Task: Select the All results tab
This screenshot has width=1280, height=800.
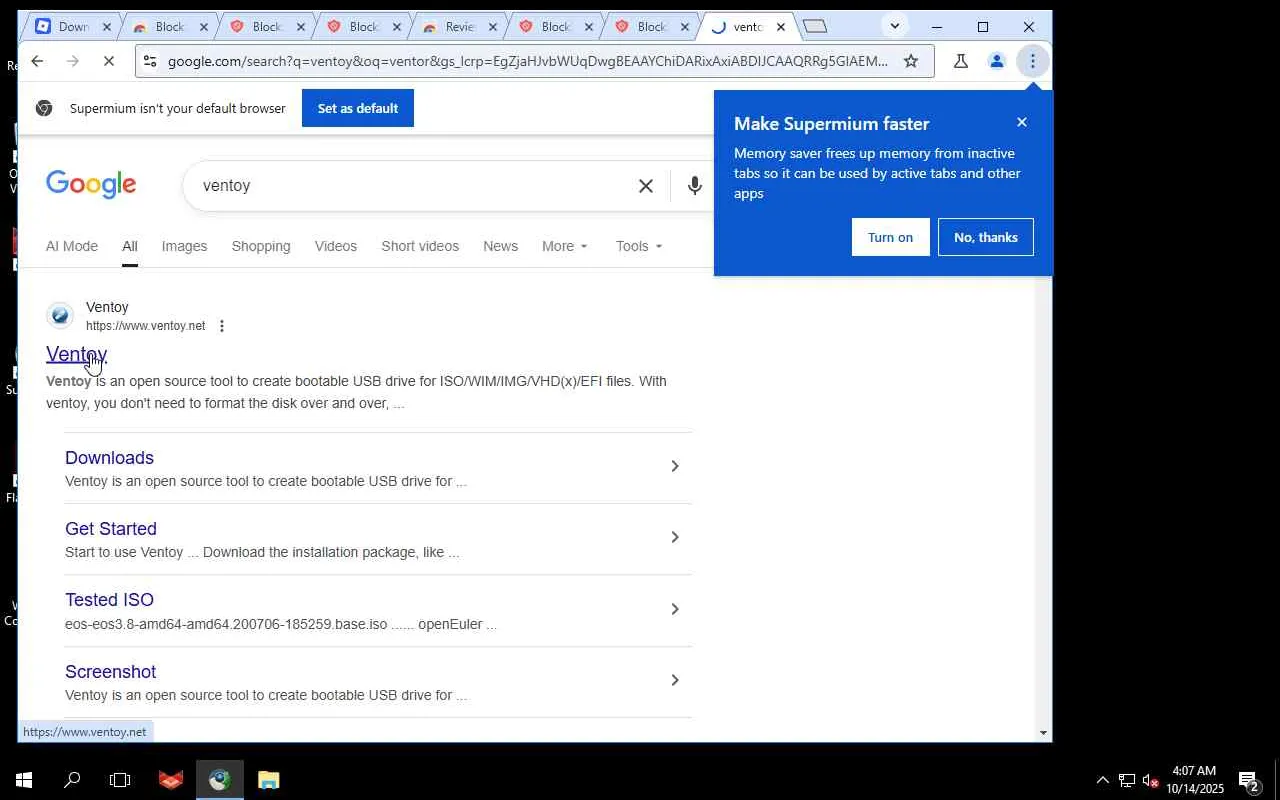Action: coord(130,246)
